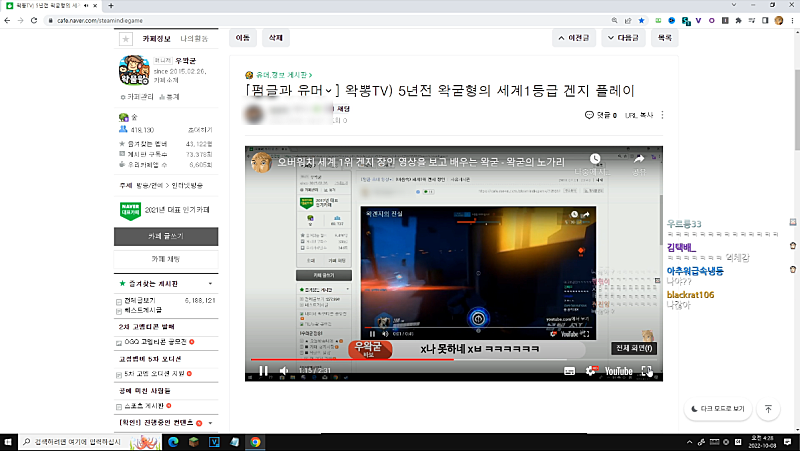Open the OGQ 고멤티콘 board link
The image size is (800, 451).
pyautogui.click(x=156, y=342)
